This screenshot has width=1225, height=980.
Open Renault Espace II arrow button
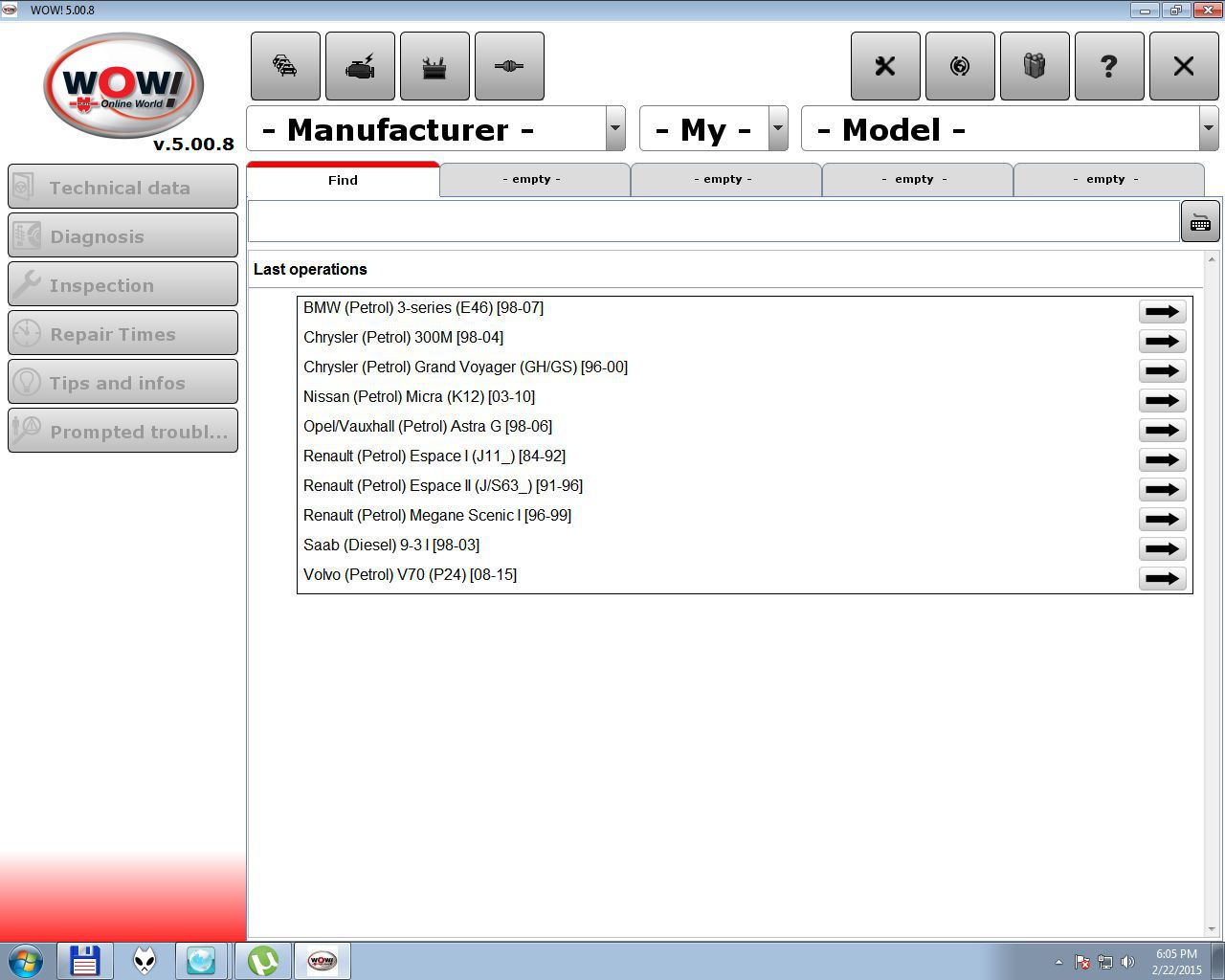tap(1163, 489)
